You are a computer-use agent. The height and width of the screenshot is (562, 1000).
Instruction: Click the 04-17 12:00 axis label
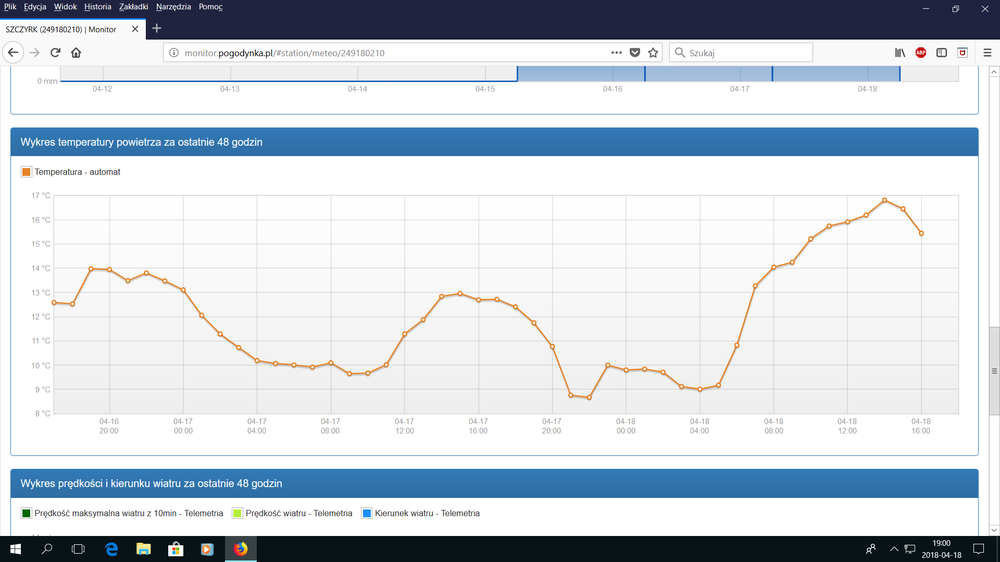tap(404, 426)
